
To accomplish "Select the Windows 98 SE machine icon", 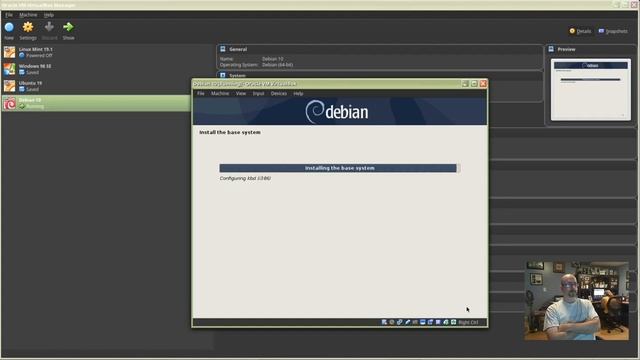I will click(x=9, y=69).
